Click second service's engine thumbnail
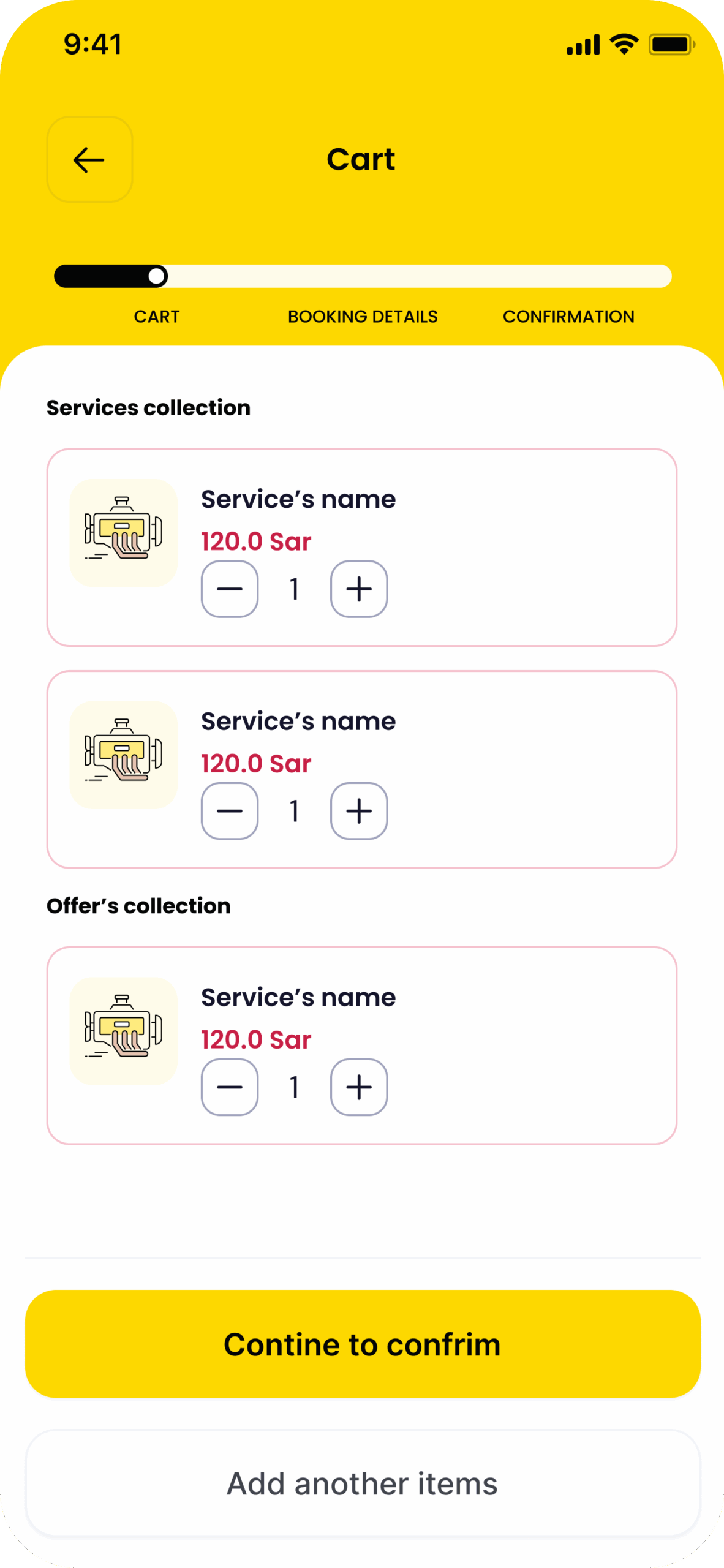The width and height of the screenshot is (724, 1568). click(124, 755)
